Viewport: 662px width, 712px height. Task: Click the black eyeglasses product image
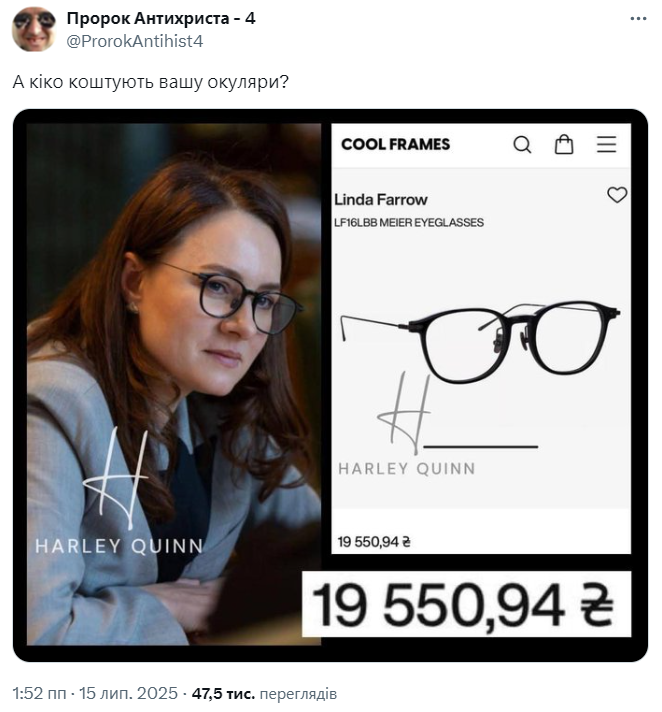pyautogui.click(x=480, y=341)
